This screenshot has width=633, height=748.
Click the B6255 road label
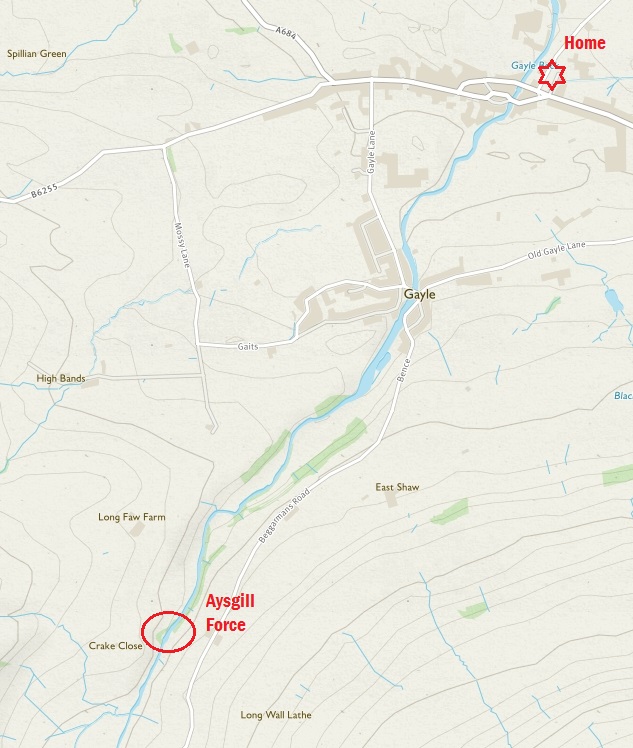[44, 191]
